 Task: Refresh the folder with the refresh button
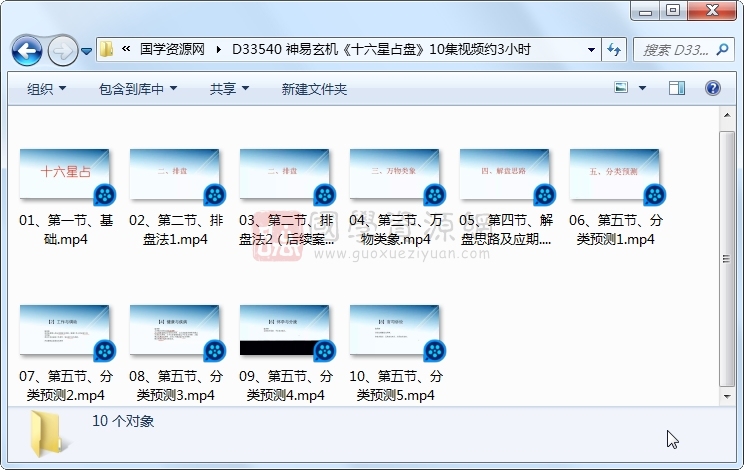tap(614, 49)
